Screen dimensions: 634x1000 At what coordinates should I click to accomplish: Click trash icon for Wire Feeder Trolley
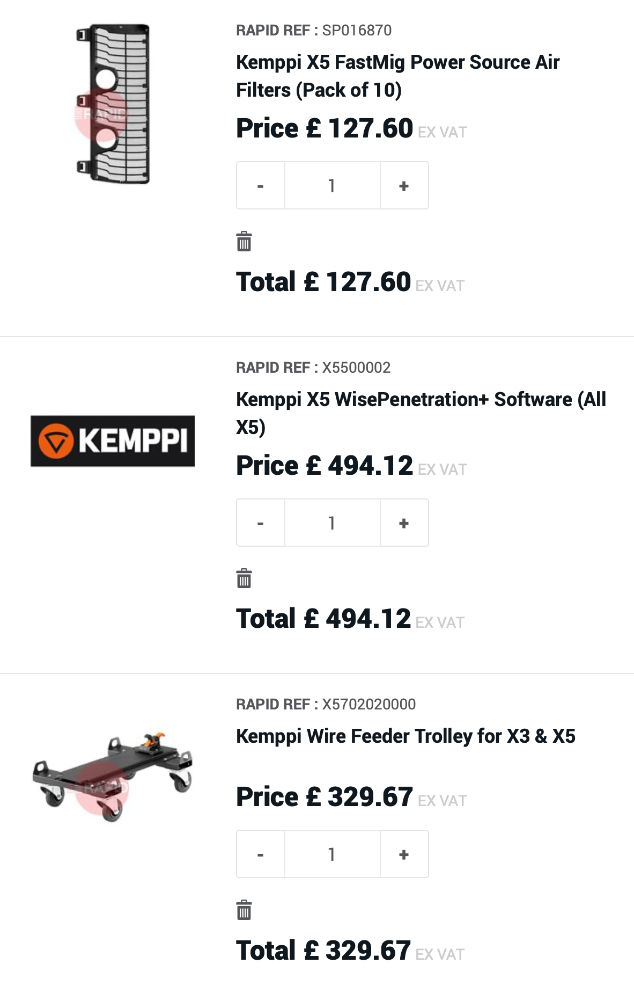(244, 910)
